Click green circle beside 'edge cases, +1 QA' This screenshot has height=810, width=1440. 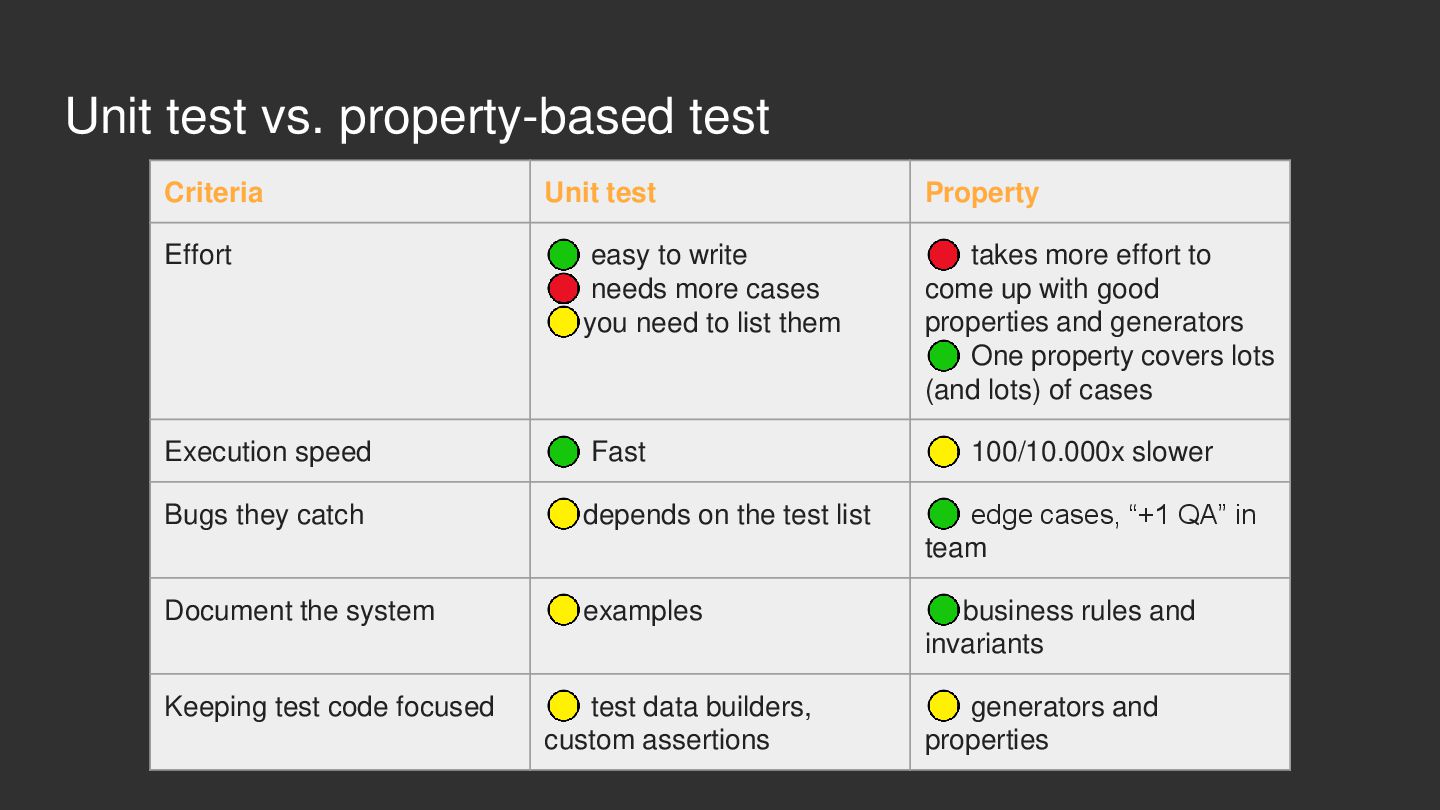tap(944, 514)
